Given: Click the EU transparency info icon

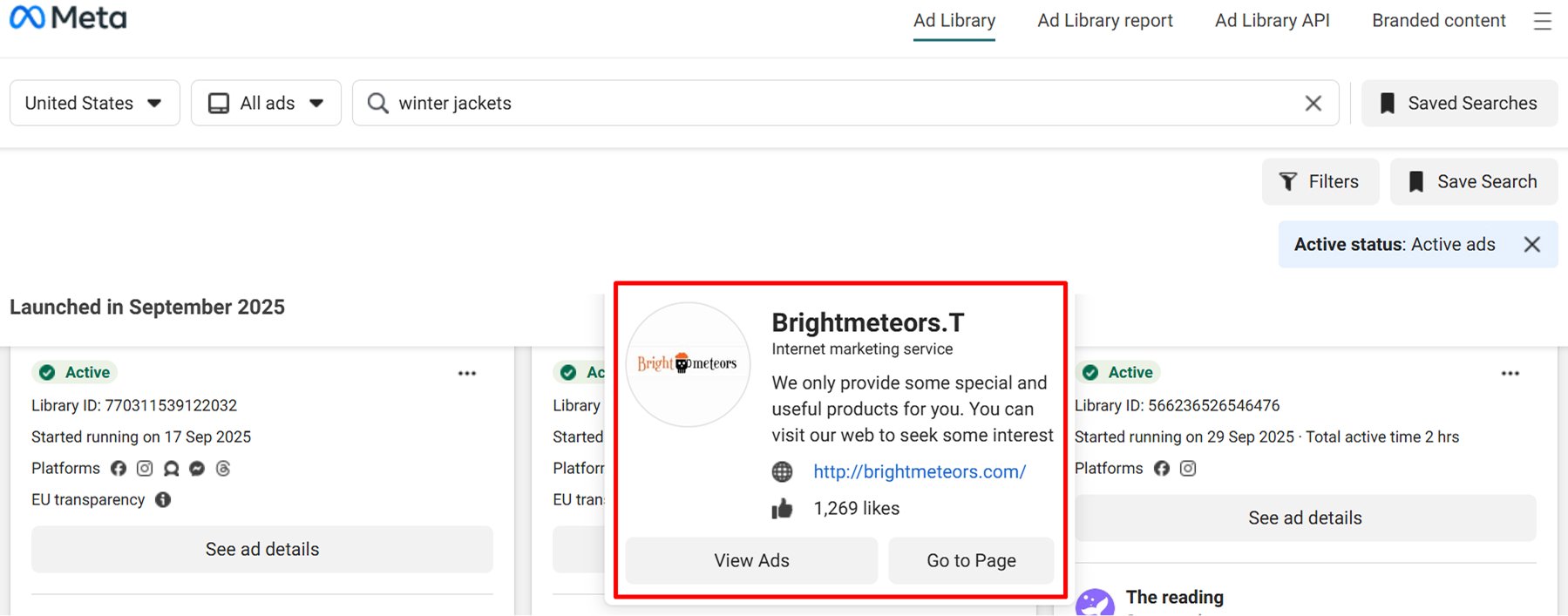Looking at the screenshot, I should pos(163,500).
